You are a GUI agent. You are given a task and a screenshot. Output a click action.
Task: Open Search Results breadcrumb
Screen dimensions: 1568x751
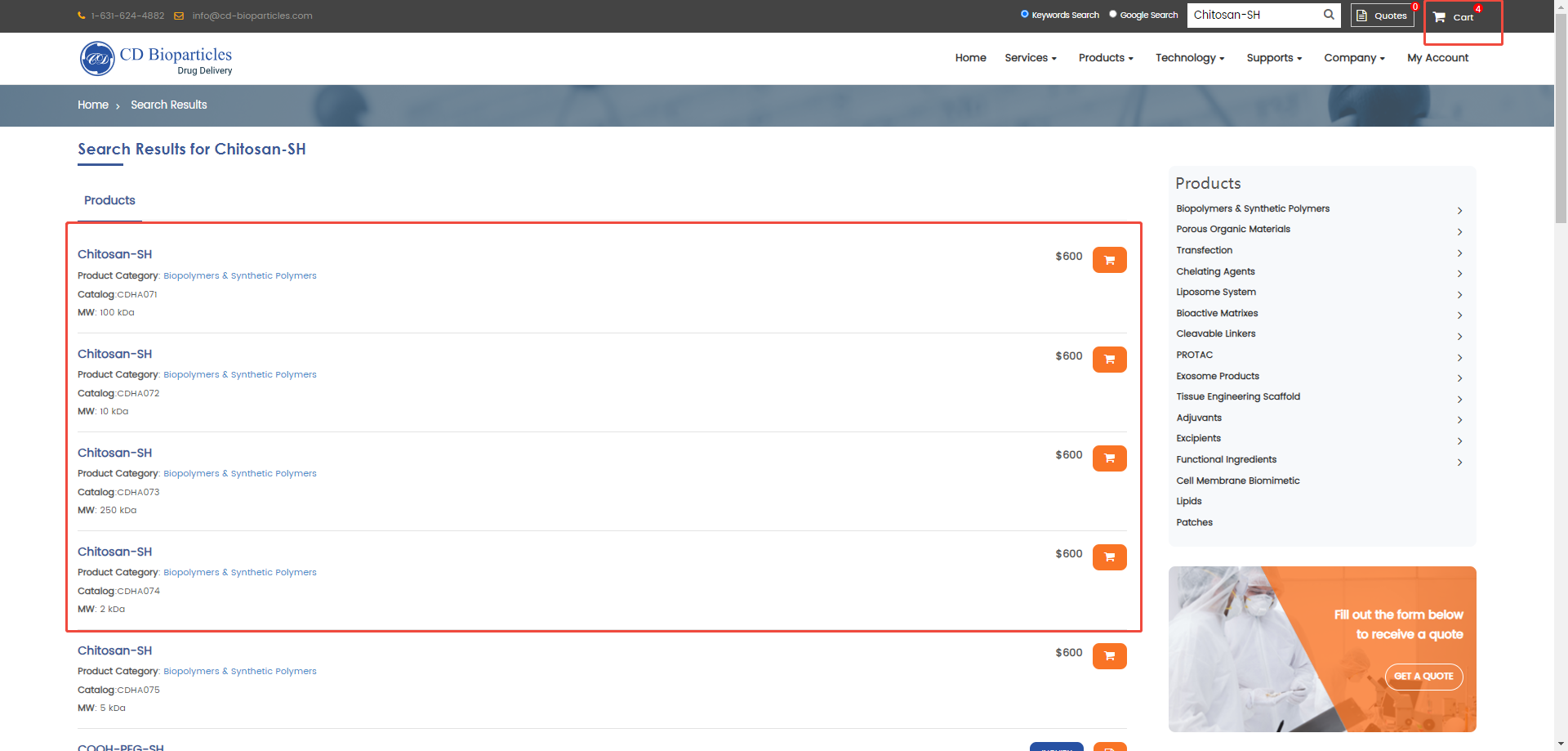(x=169, y=105)
